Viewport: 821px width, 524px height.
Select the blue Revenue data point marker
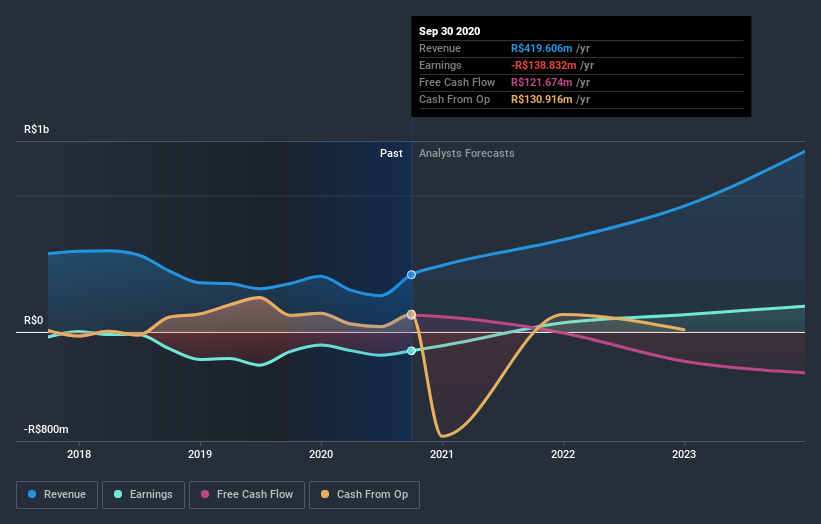click(x=412, y=275)
